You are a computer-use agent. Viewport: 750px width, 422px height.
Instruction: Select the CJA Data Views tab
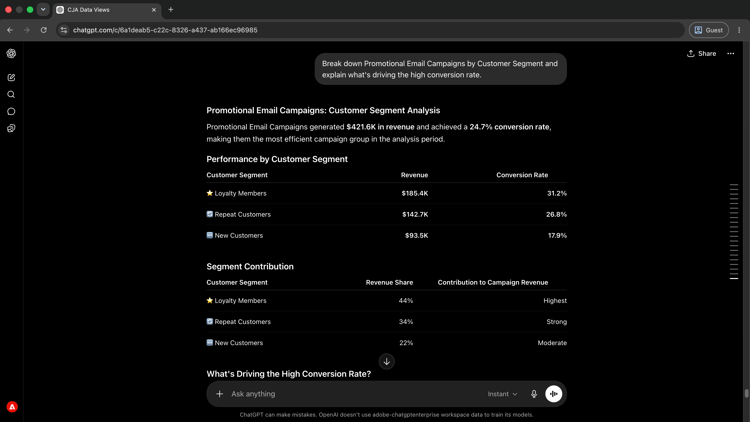click(x=107, y=10)
